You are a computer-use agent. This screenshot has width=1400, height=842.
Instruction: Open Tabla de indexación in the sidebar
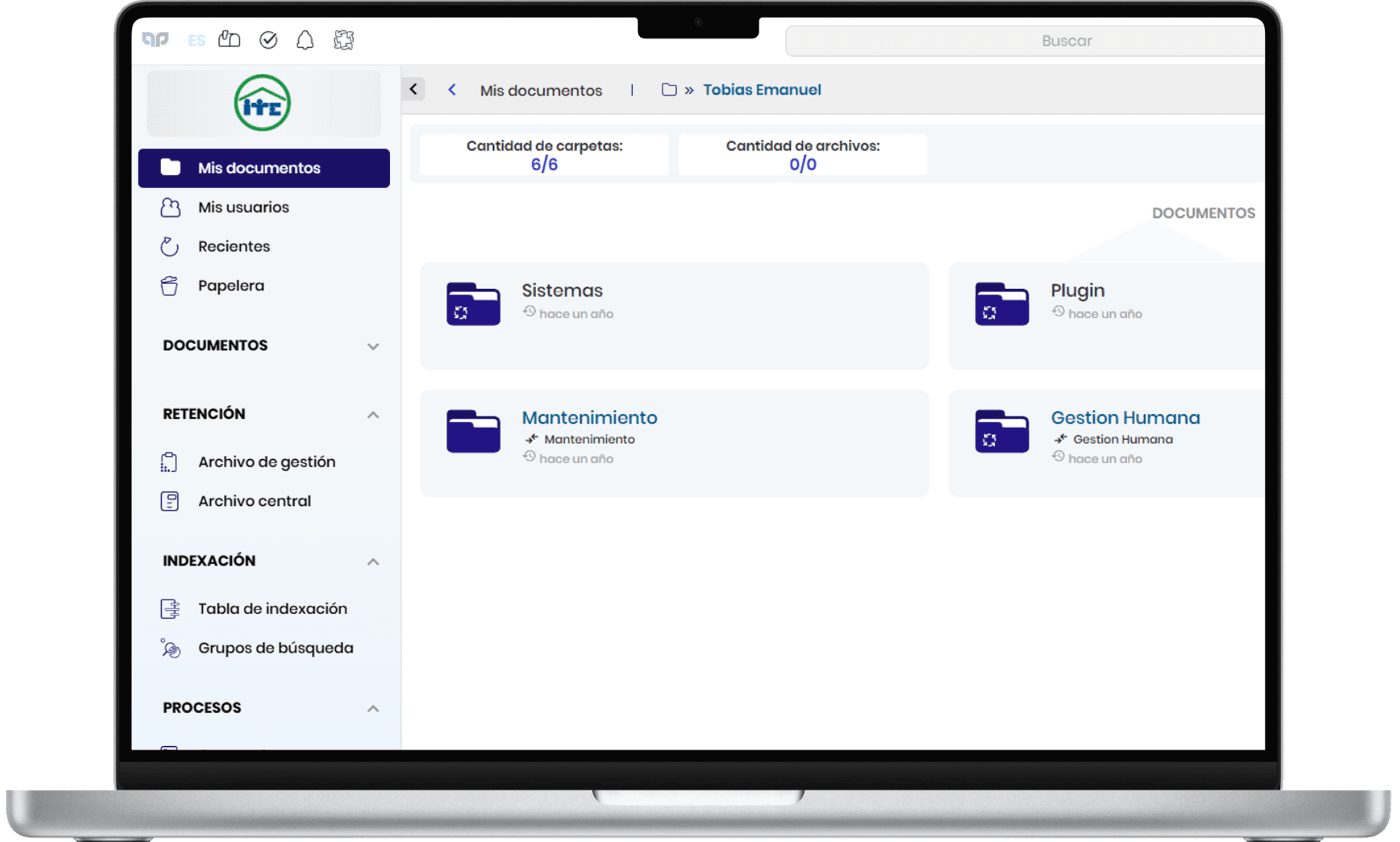[x=272, y=609]
